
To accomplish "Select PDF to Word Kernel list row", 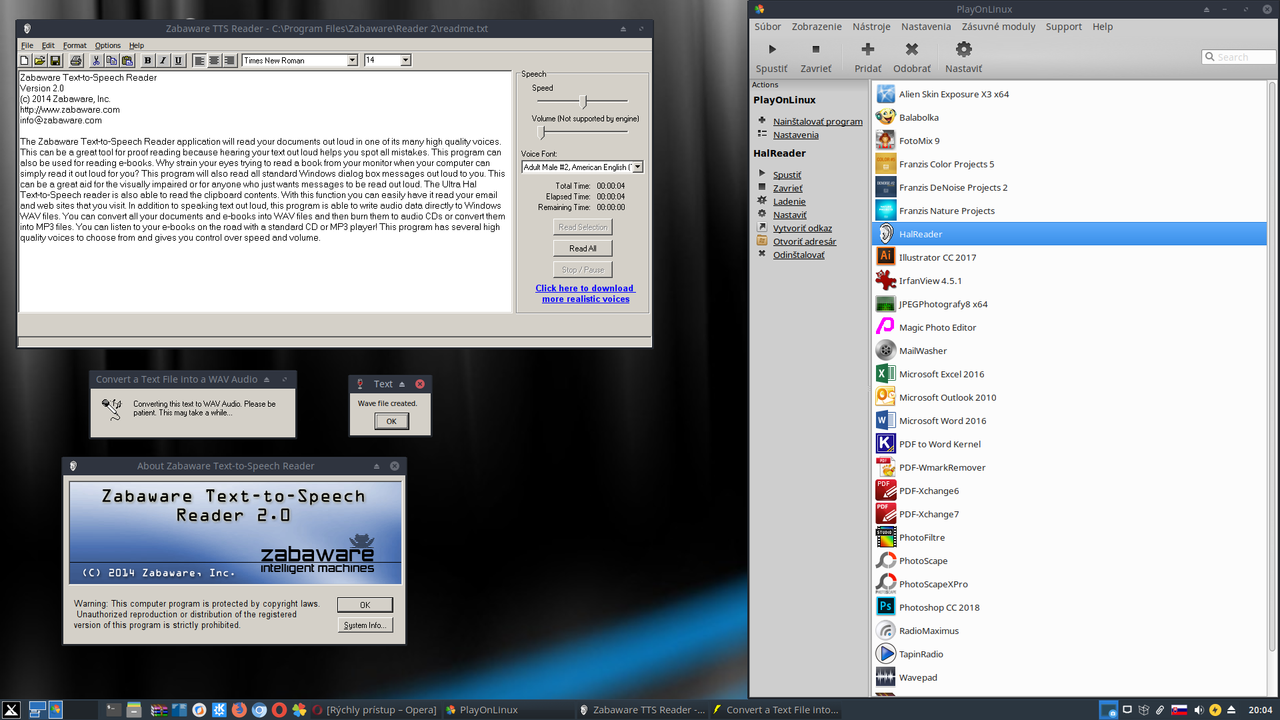I will [1069, 444].
